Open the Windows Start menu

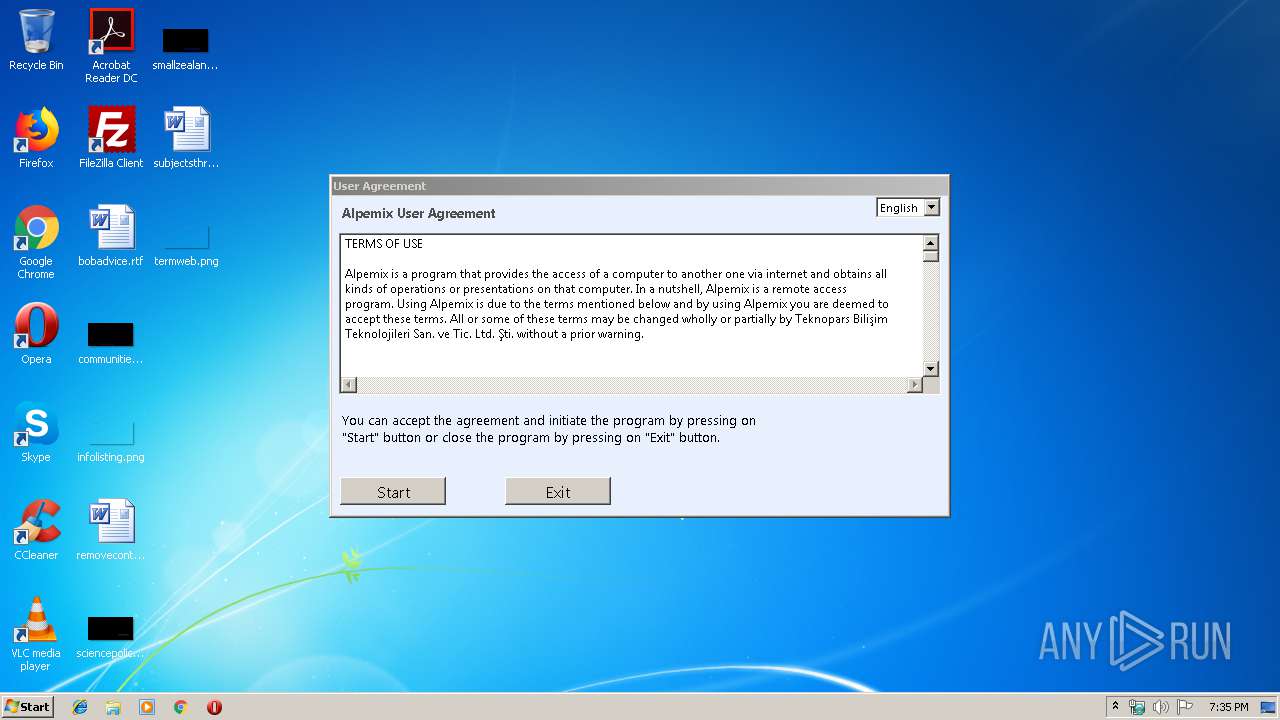(x=27, y=707)
